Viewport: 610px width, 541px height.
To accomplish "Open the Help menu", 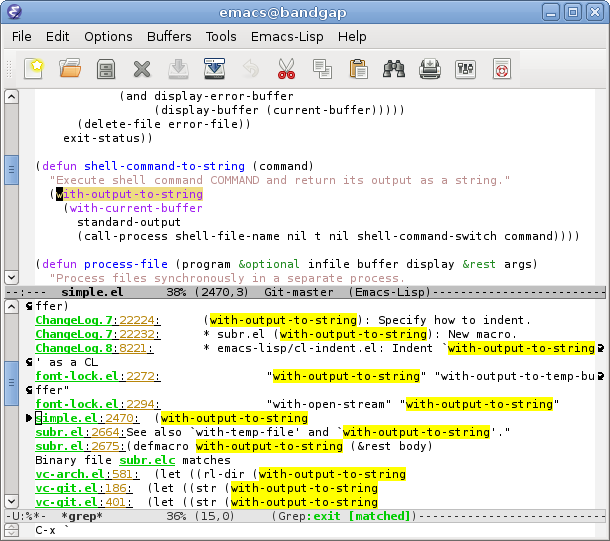I will click(x=352, y=37).
